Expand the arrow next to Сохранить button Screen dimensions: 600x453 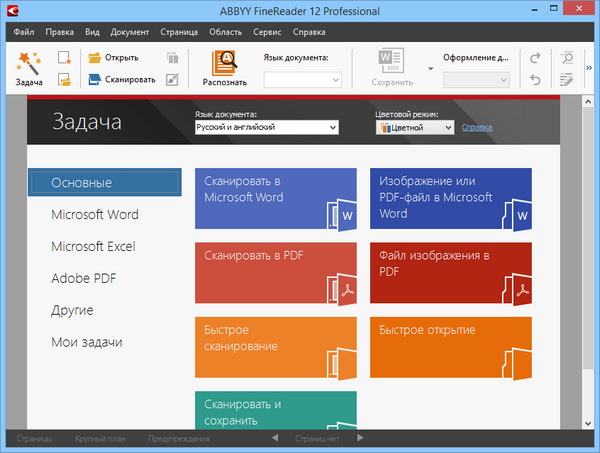(430, 69)
